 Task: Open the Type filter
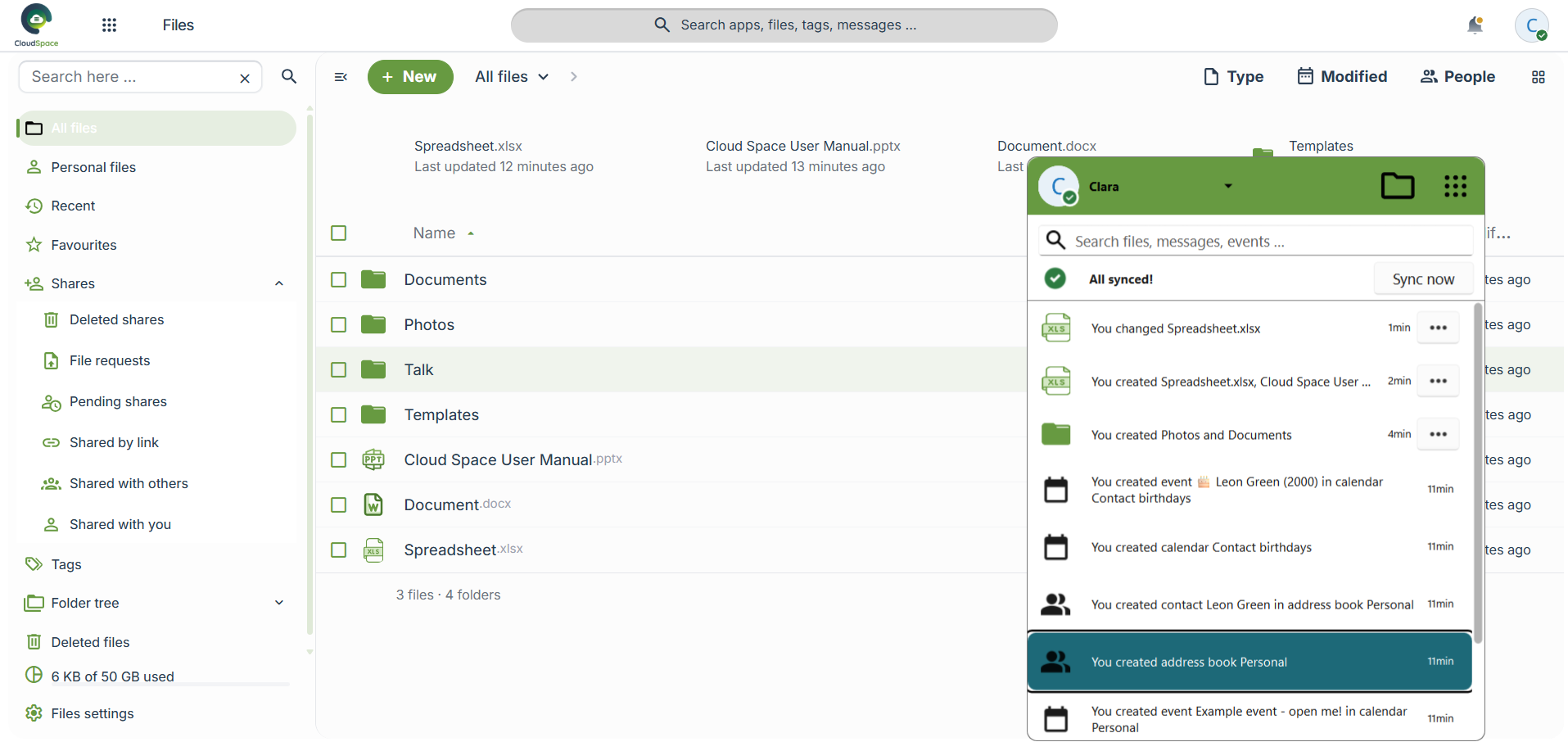point(1234,77)
